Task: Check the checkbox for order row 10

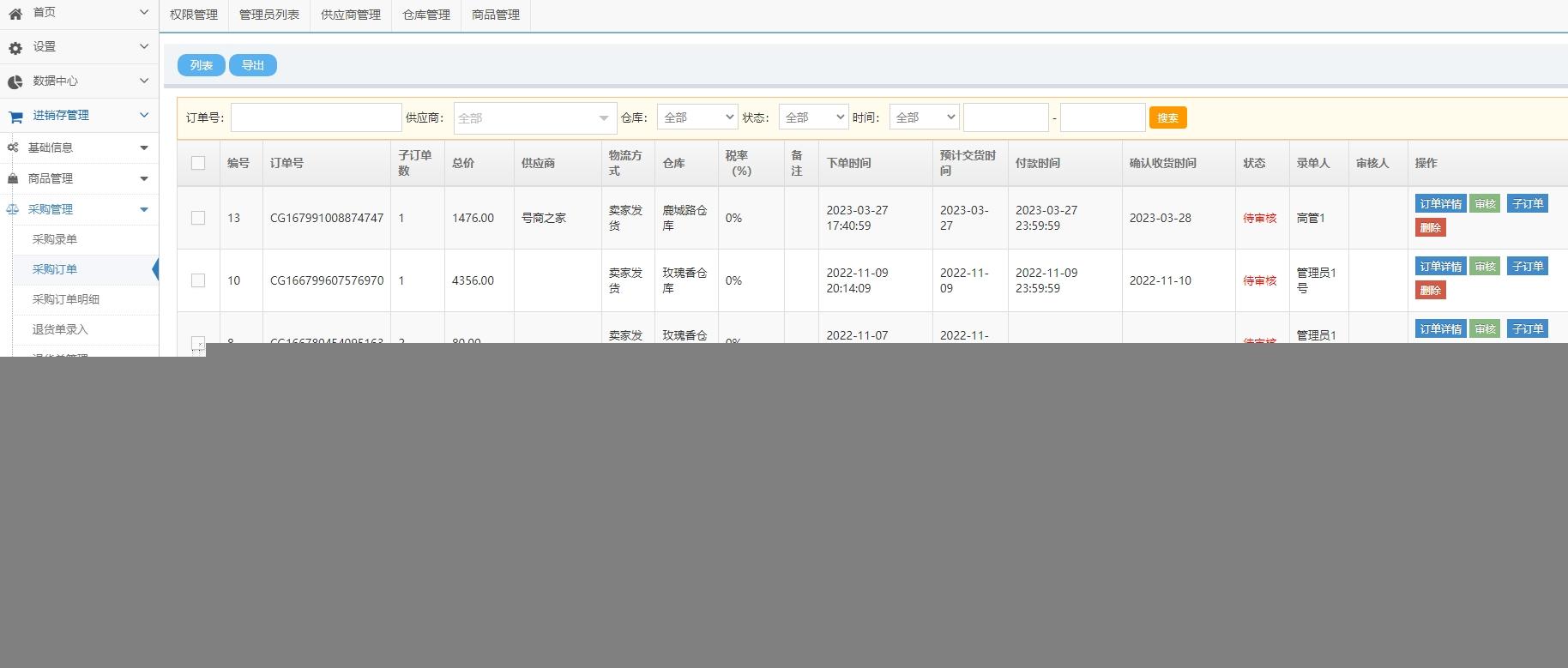Action: tap(198, 280)
